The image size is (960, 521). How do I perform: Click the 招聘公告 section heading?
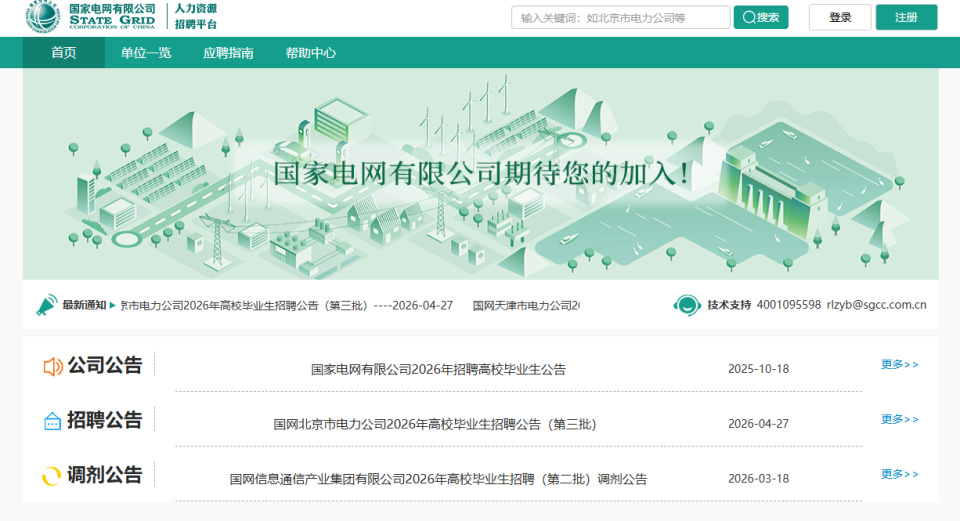point(105,420)
